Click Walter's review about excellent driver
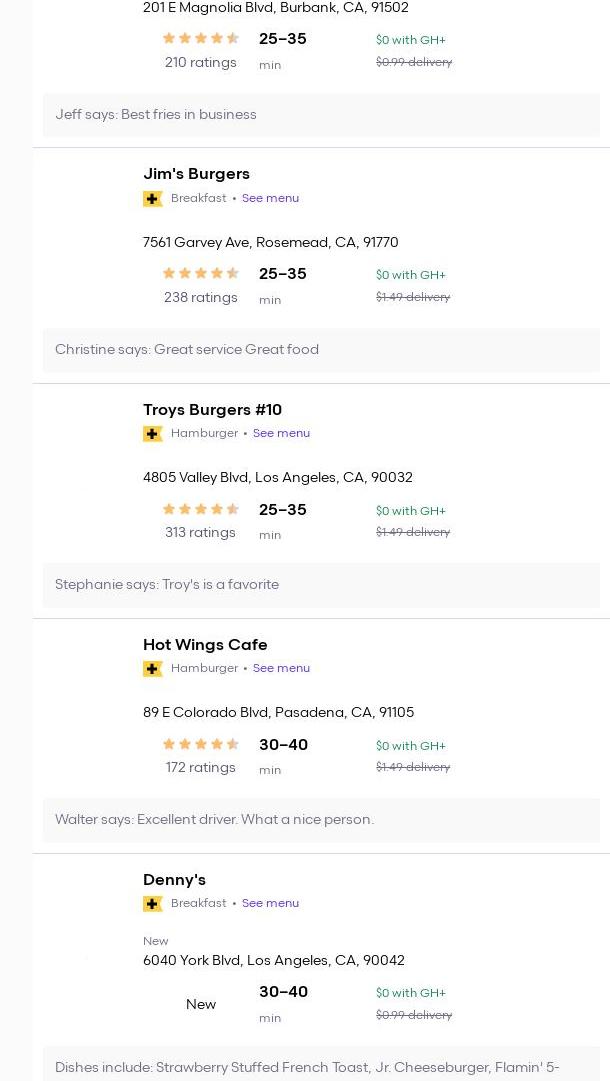610x1081 pixels. (x=214, y=820)
